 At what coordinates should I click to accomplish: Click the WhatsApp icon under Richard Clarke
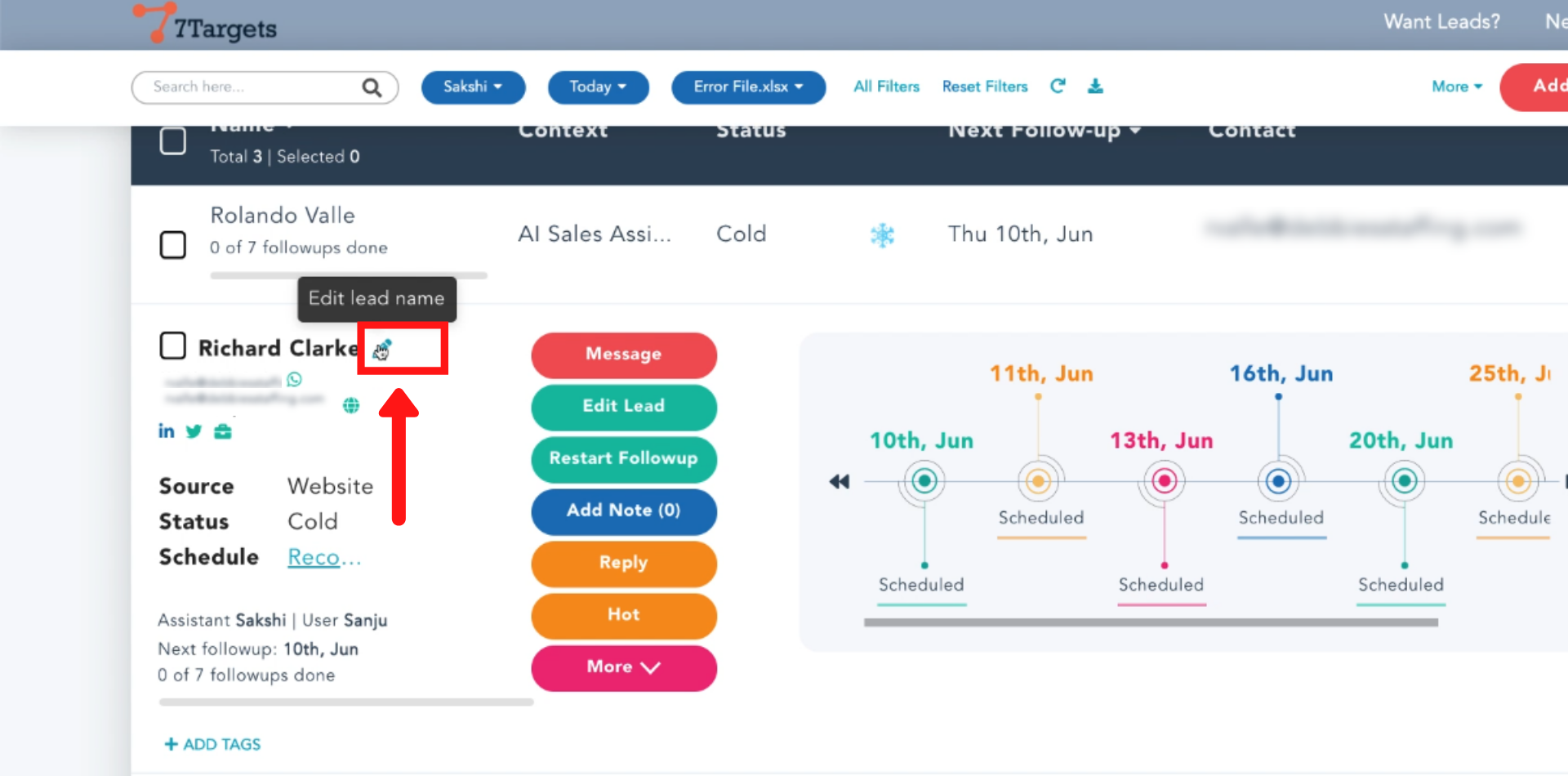295,379
